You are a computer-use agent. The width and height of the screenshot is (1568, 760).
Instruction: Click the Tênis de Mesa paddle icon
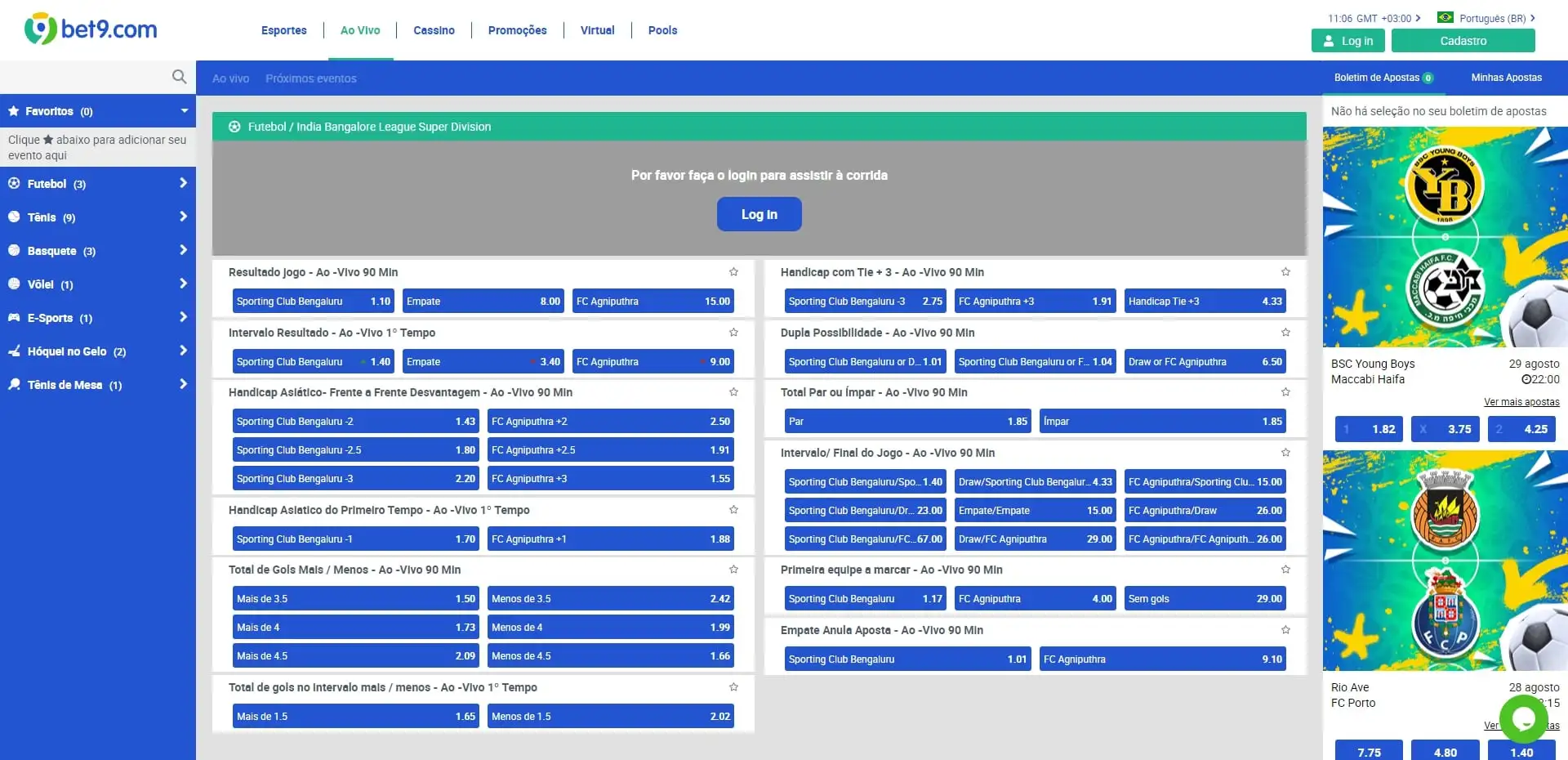(14, 385)
